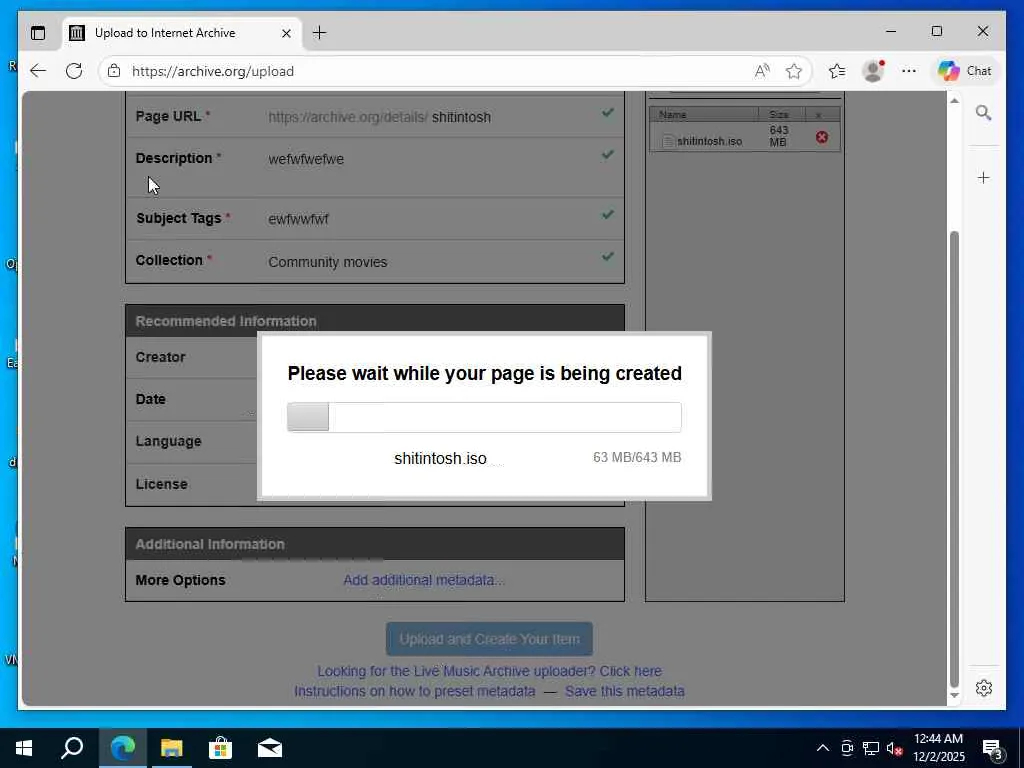Open the taskbar clock showing 12:44 AM
The width and height of the screenshot is (1024, 768).
(938, 748)
